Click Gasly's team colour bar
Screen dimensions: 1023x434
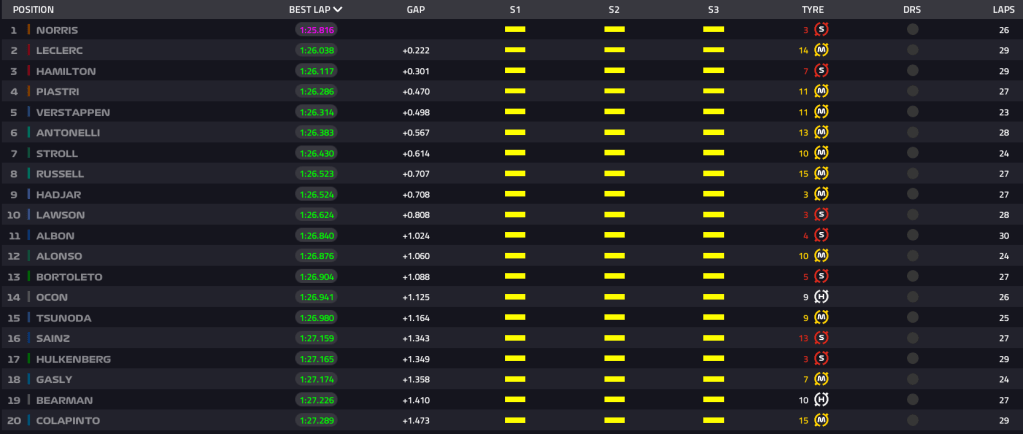pyautogui.click(x=29, y=379)
